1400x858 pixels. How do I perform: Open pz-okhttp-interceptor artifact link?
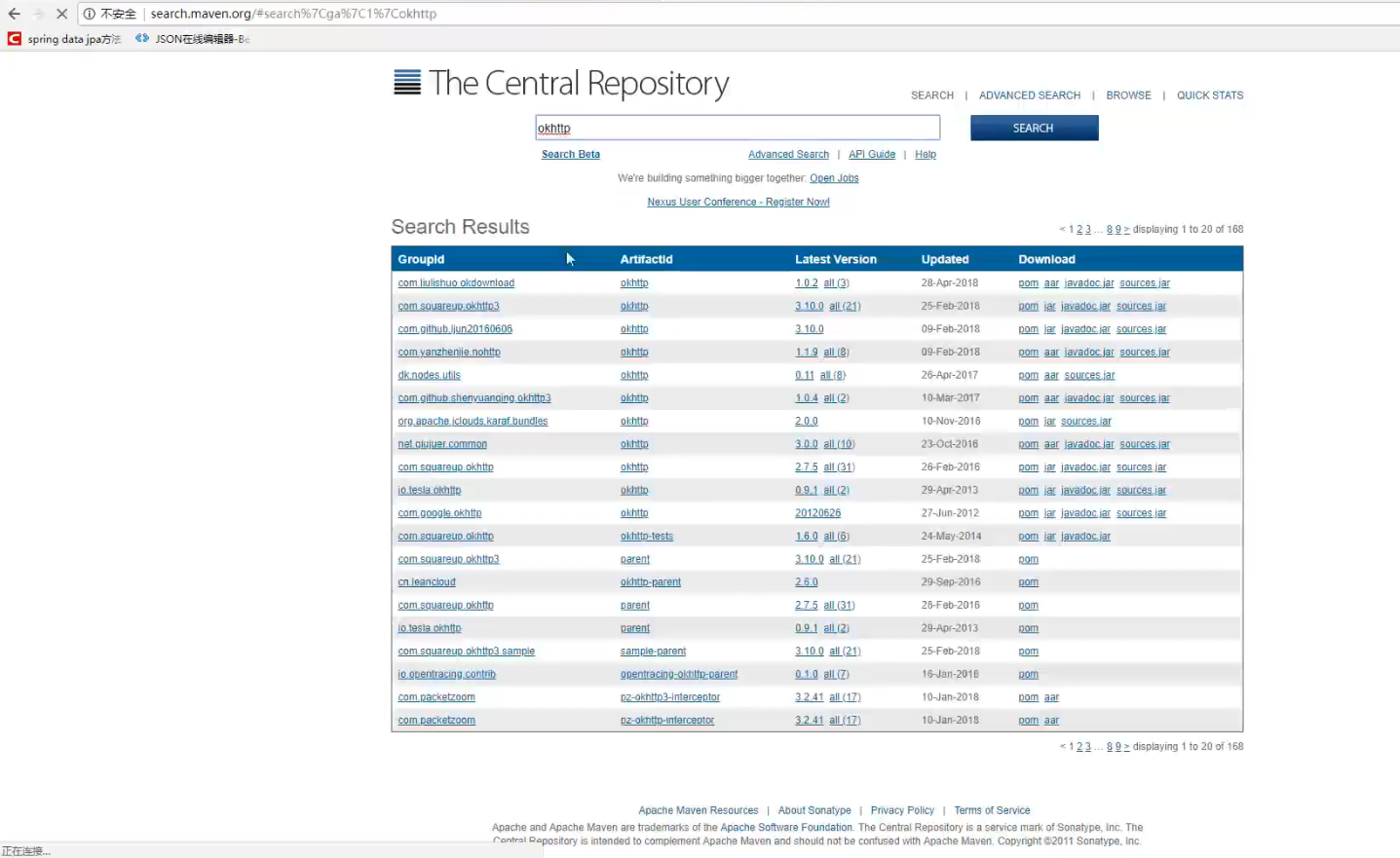click(667, 721)
